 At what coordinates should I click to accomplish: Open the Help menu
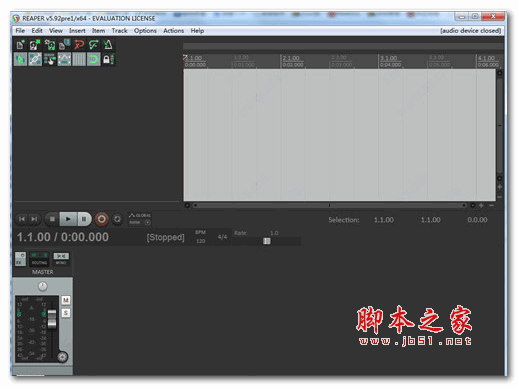(x=197, y=31)
